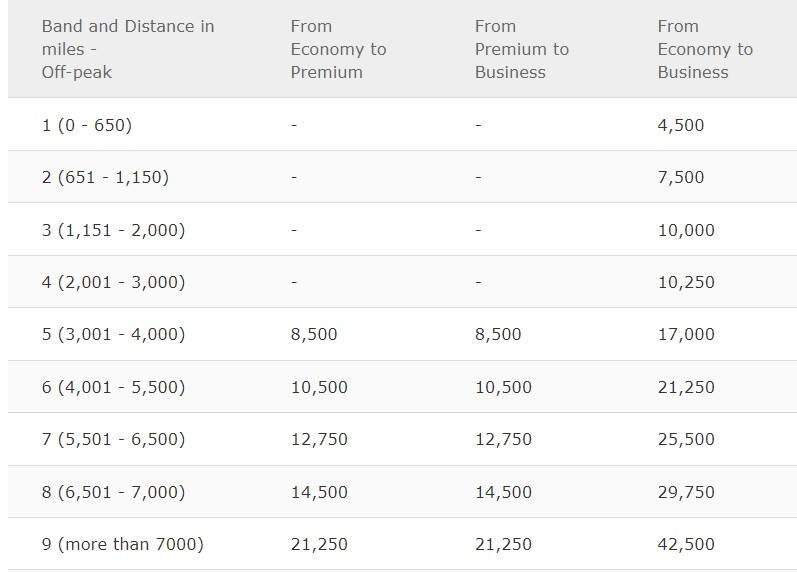This screenshot has width=797, height=573.
Task: Select the 42,500 value for band 9
Action: coord(686,545)
